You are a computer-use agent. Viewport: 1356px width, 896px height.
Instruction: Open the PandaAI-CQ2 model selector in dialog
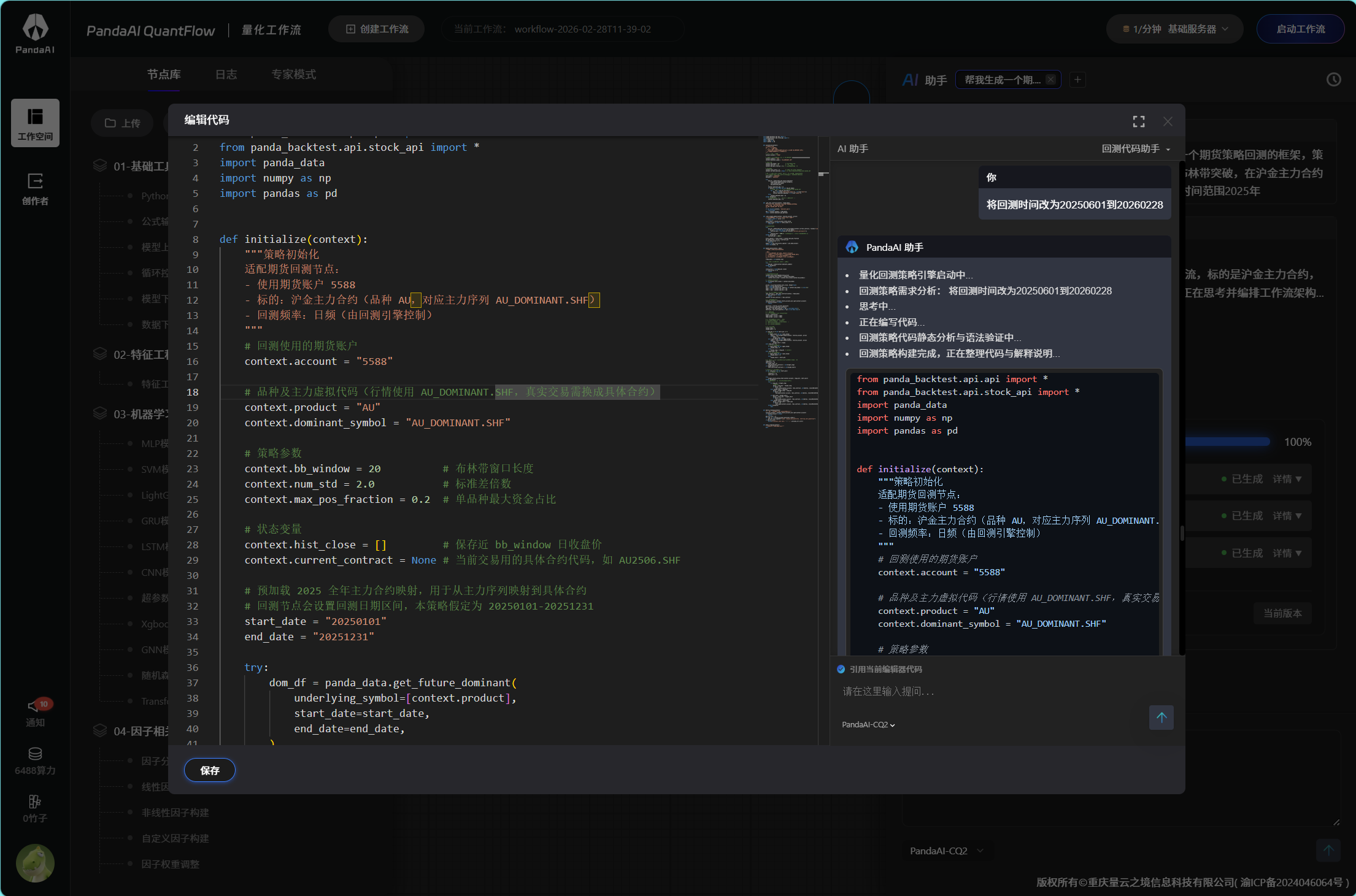tap(868, 724)
